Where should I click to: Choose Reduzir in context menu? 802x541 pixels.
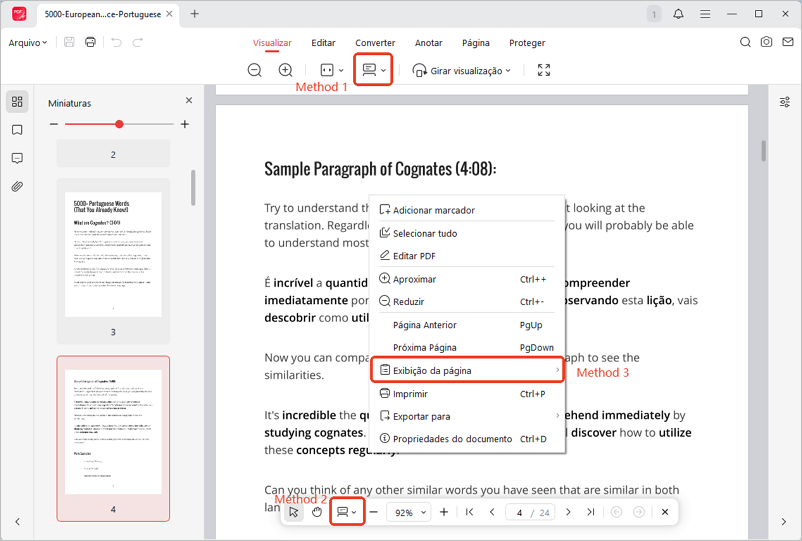pos(467,302)
